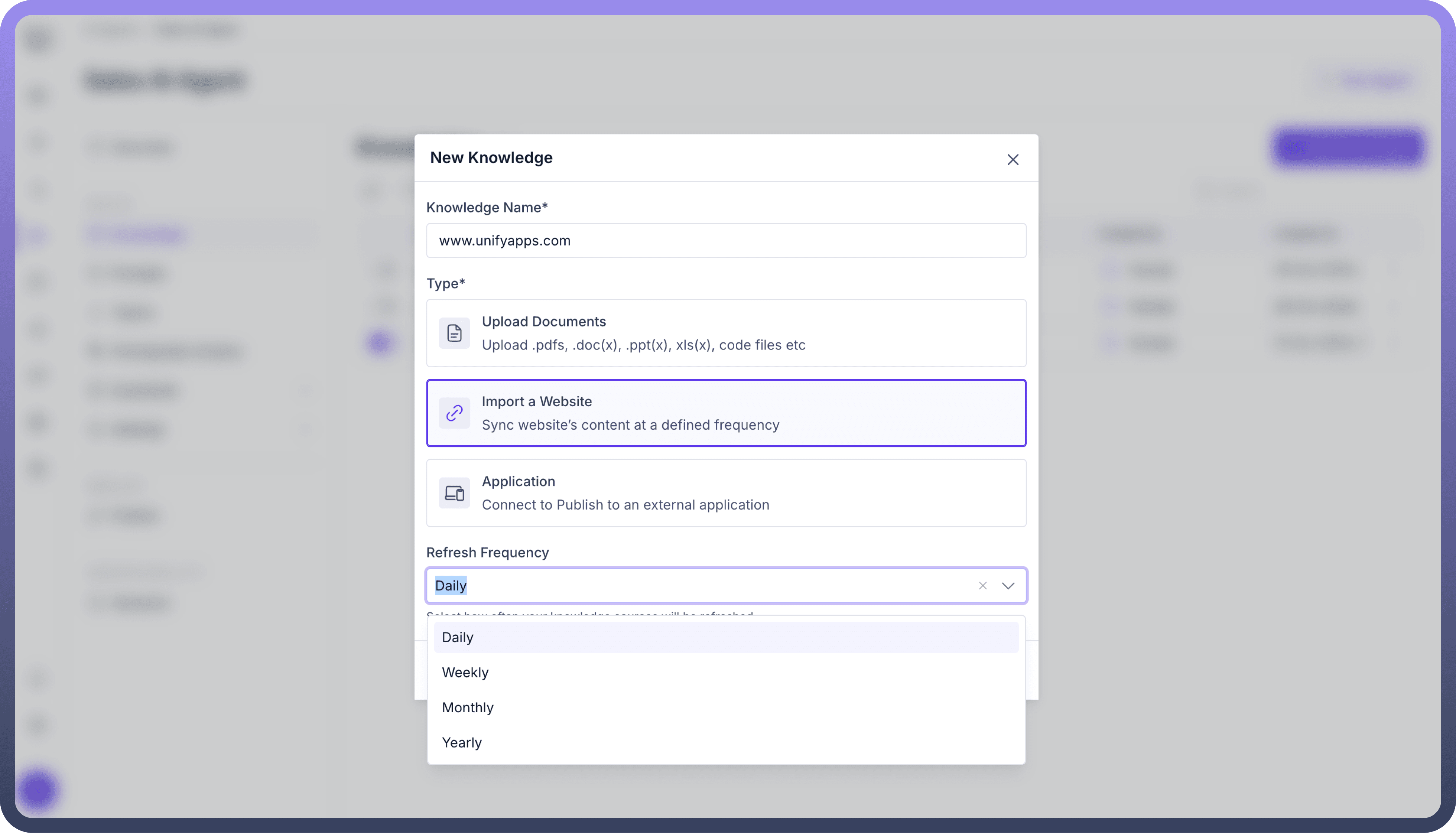Click the 'New Knowledge' dialog title

[x=491, y=158]
